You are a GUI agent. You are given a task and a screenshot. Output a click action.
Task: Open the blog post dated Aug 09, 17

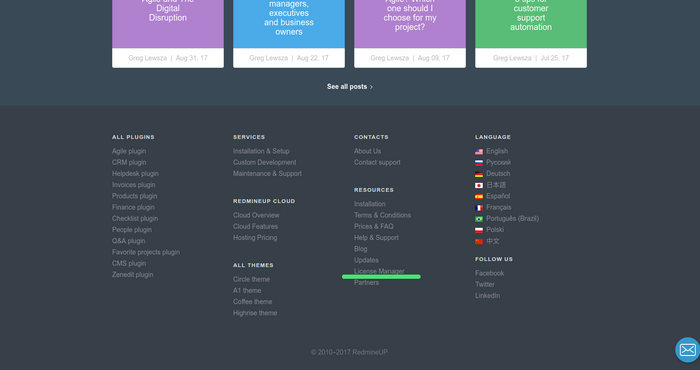click(410, 34)
